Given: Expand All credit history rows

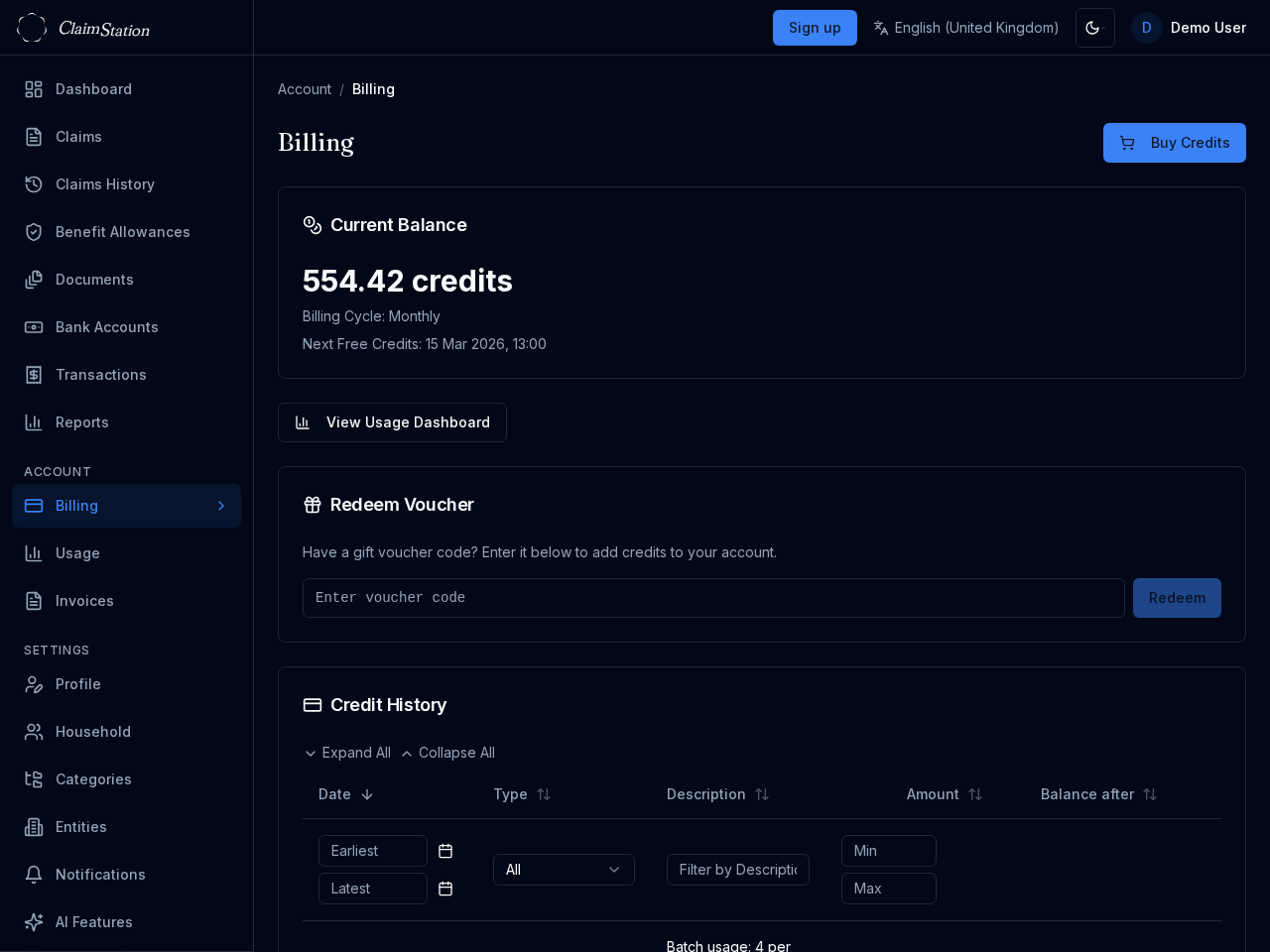Looking at the screenshot, I should [x=347, y=753].
